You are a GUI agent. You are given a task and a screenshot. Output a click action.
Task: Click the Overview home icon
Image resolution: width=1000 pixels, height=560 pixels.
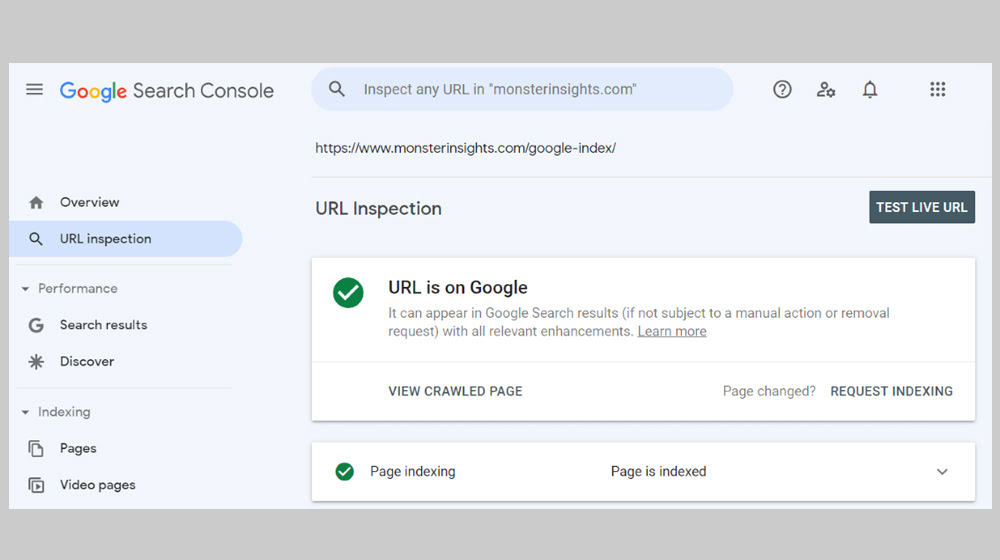(x=36, y=202)
